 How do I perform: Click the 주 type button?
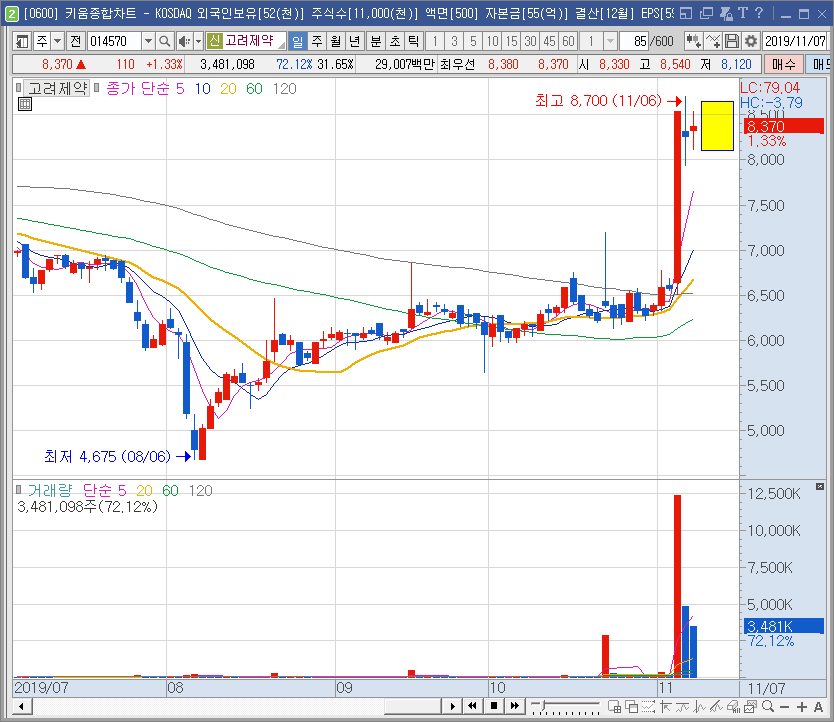coord(42,41)
